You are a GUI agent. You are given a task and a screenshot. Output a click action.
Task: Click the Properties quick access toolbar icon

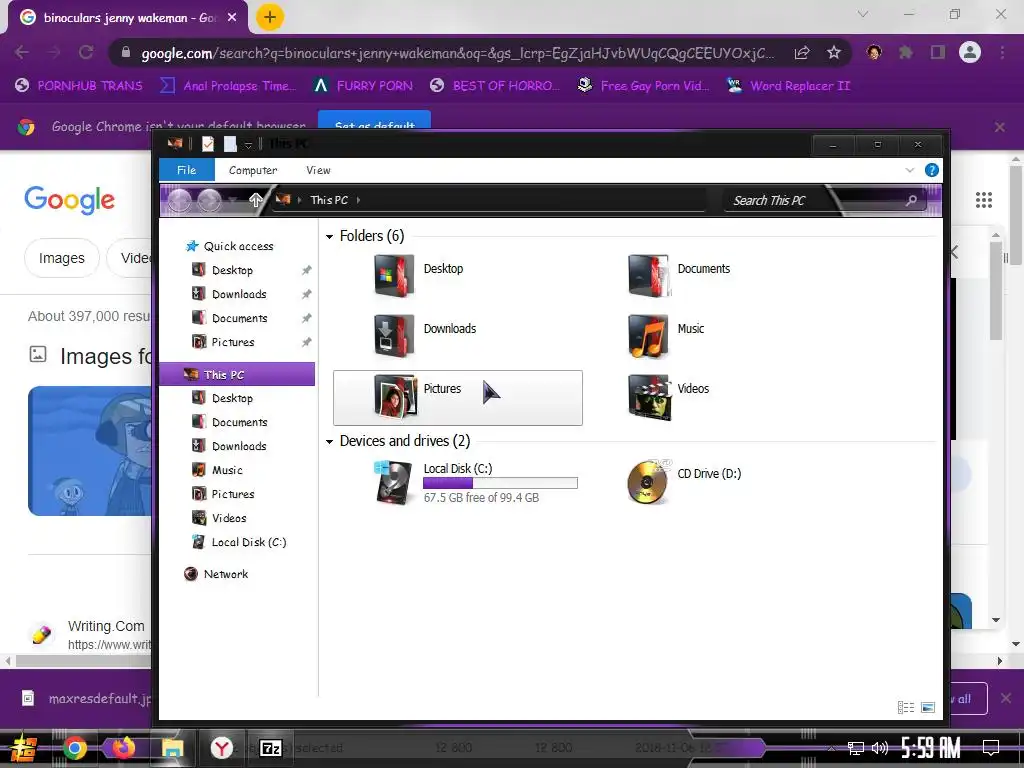point(208,144)
